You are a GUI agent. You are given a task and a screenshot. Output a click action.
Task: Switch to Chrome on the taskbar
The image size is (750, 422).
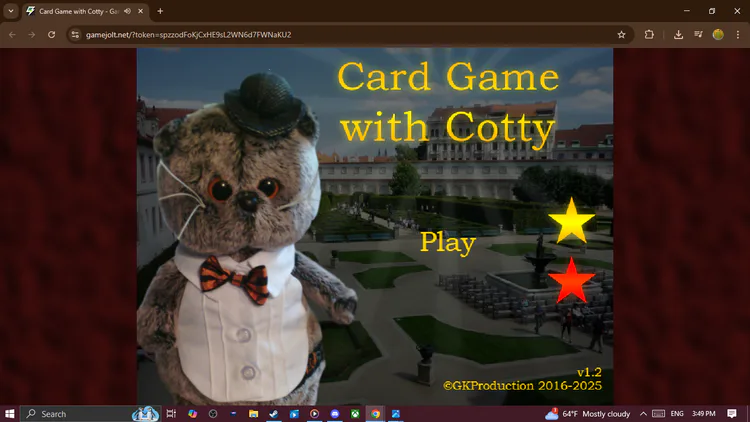[375, 414]
